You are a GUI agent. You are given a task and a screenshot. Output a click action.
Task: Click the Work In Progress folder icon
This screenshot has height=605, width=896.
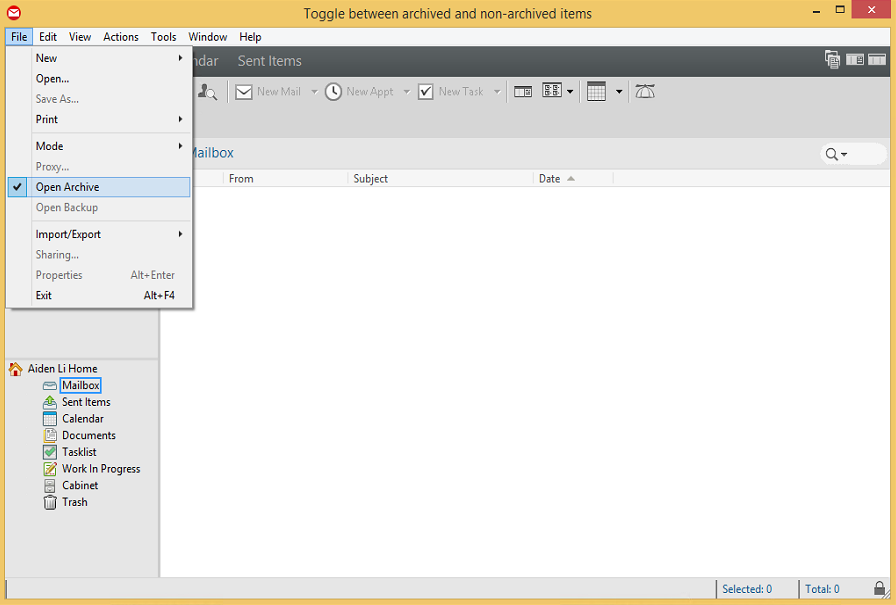click(50, 469)
